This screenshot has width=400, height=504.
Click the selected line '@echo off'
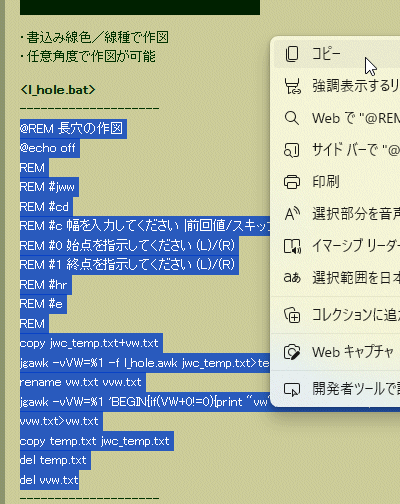(x=48, y=148)
